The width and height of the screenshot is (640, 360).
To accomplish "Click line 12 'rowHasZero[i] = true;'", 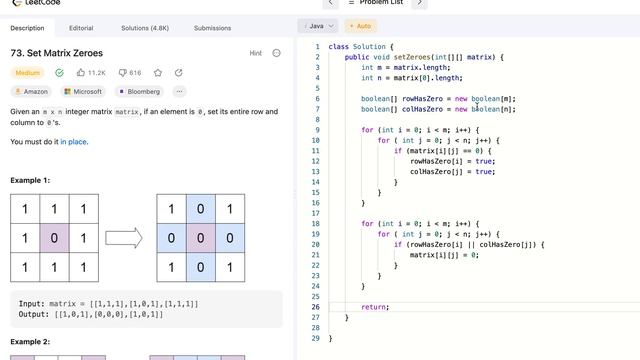I will (x=453, y=161).
